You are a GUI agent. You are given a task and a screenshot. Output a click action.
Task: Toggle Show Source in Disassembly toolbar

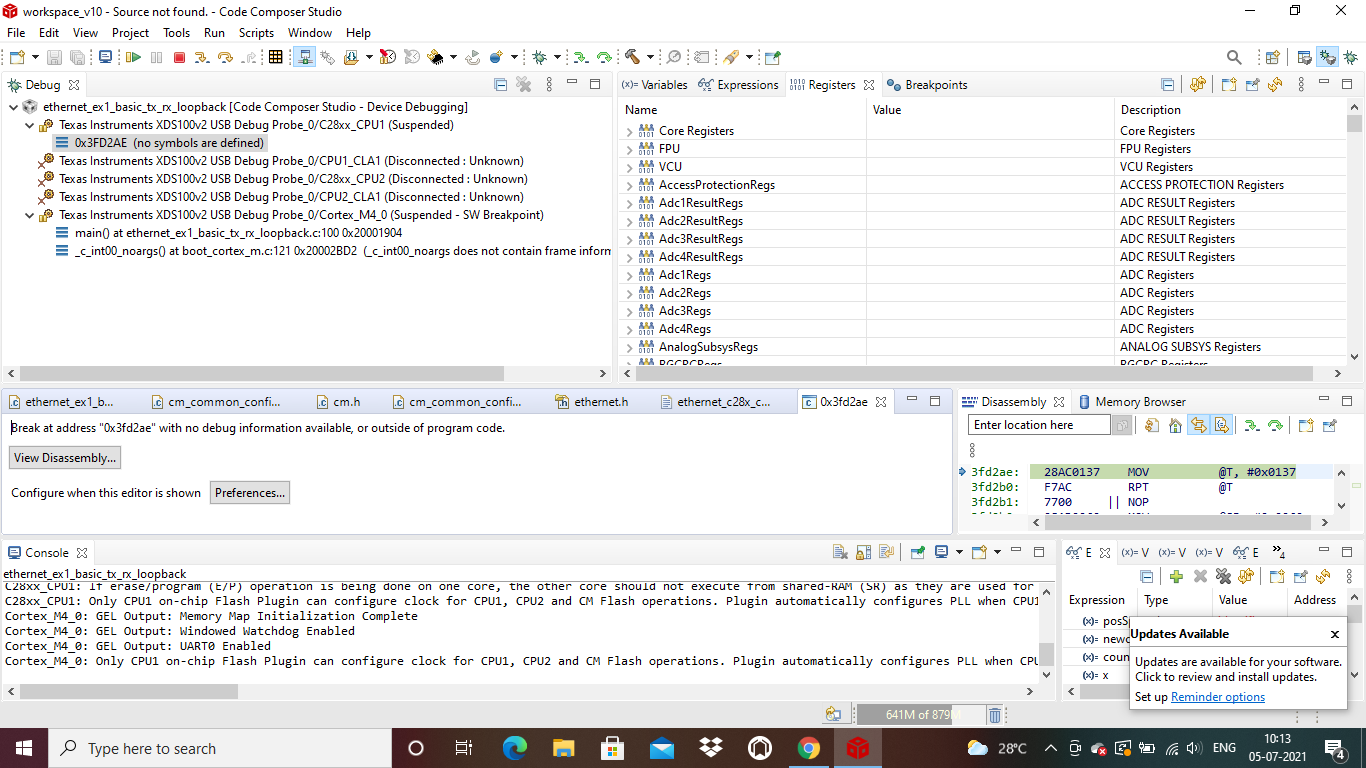click(x=1221, y=426)
